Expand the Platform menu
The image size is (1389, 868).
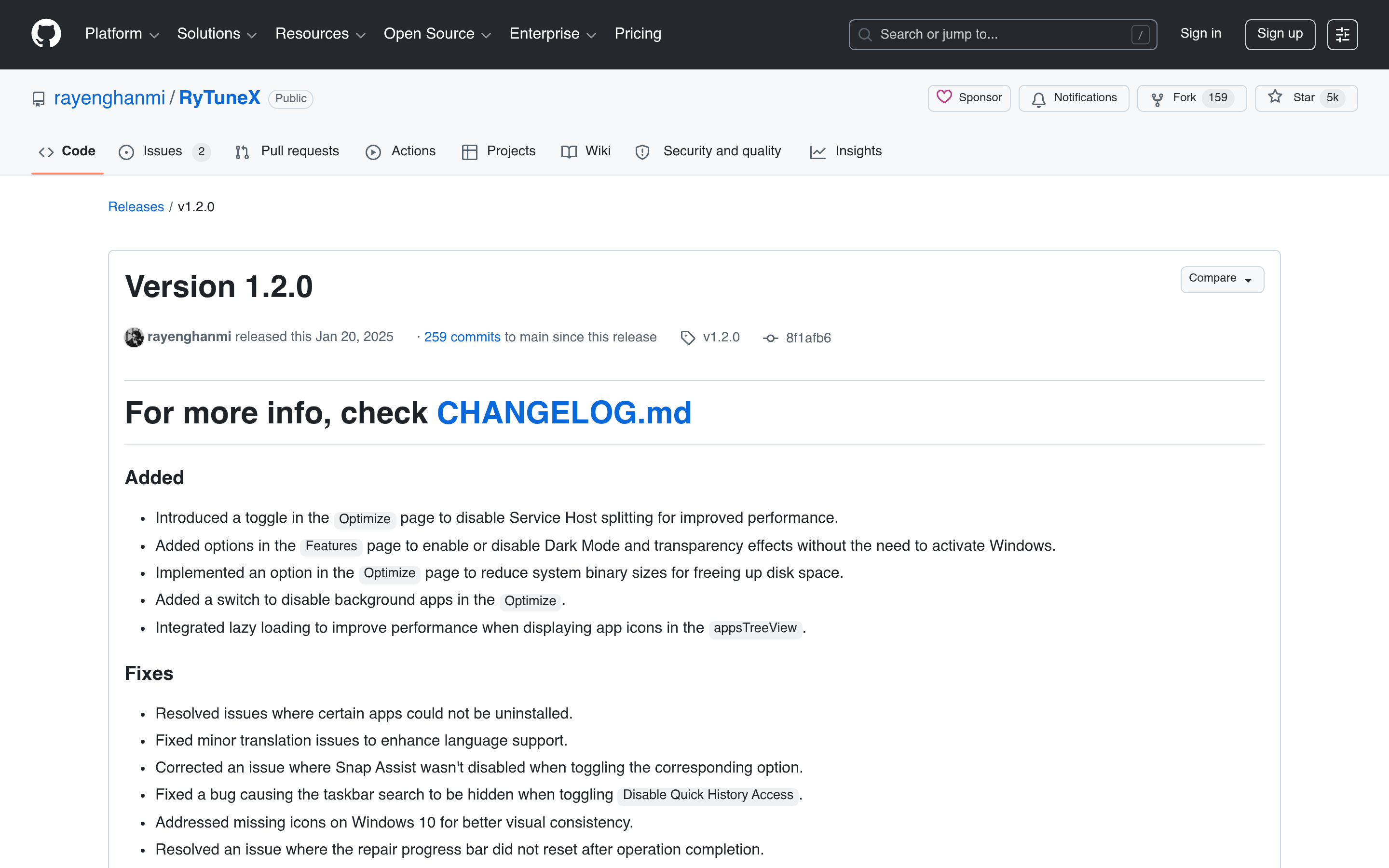pos(122,34)
